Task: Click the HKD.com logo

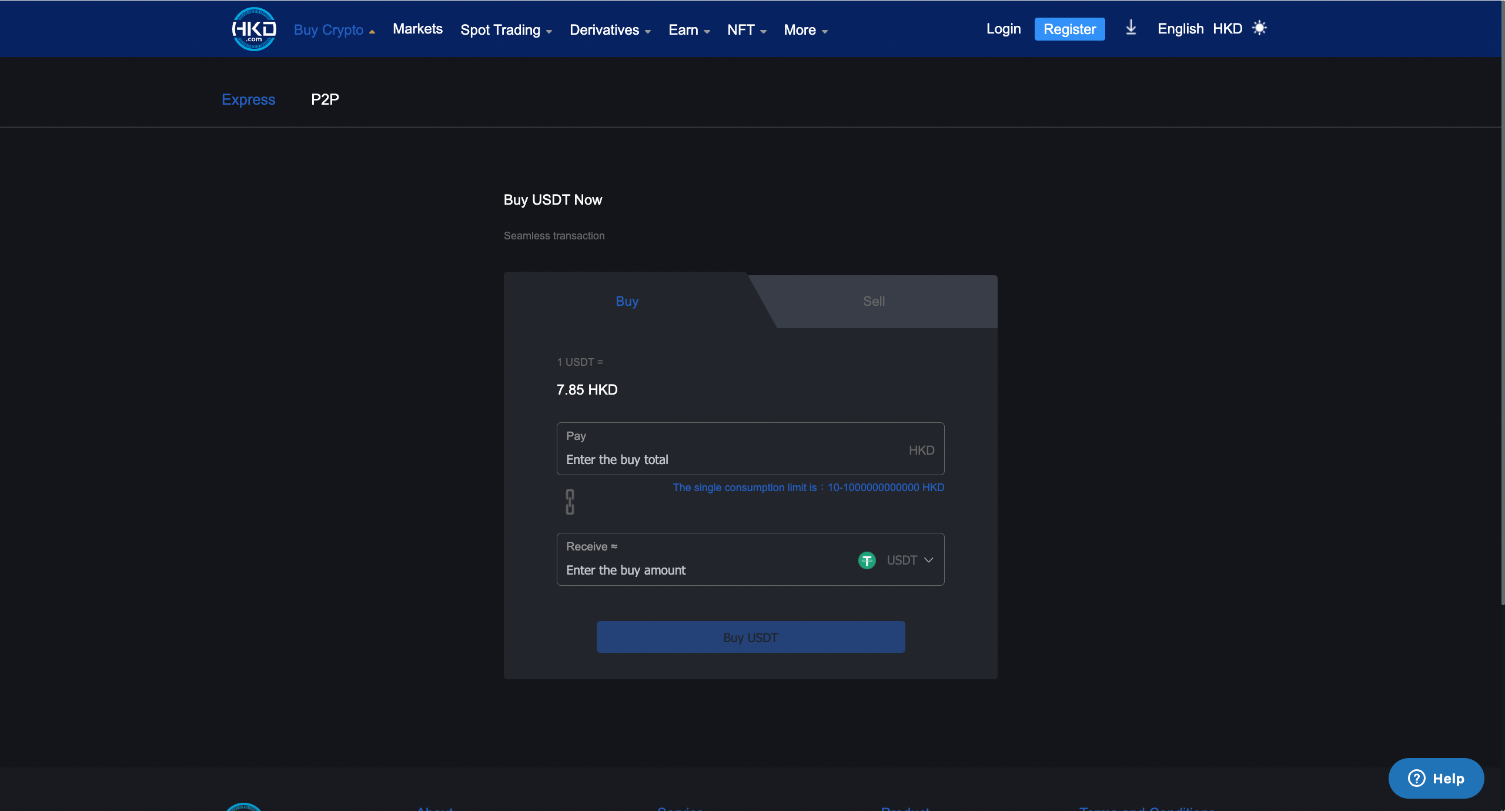Action: 254,29
